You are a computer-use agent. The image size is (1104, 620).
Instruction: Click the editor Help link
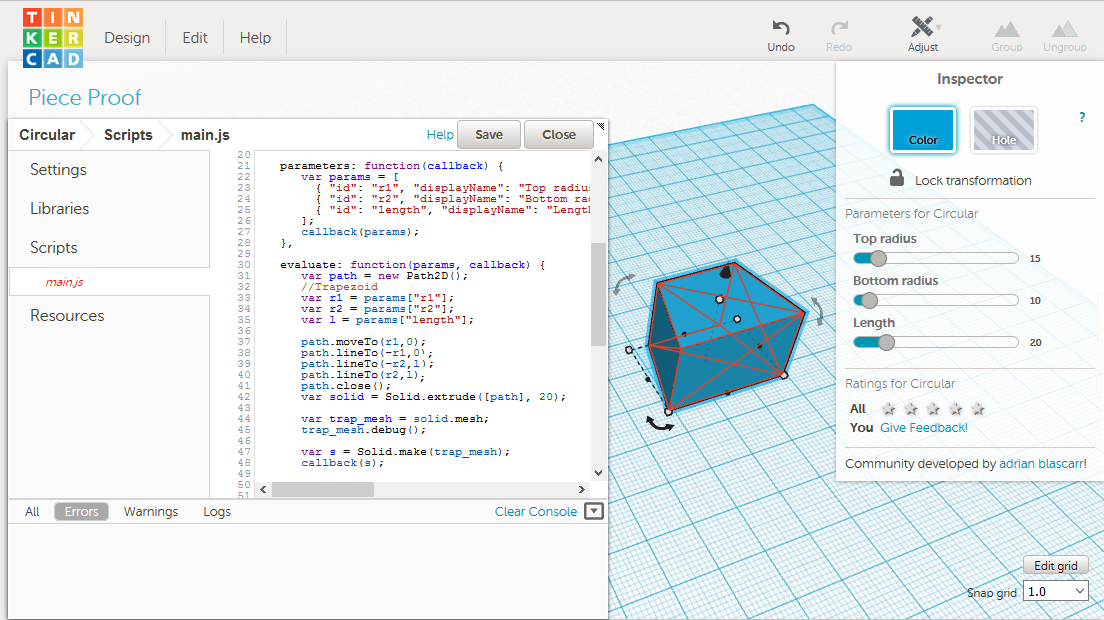tap(440, 134)
